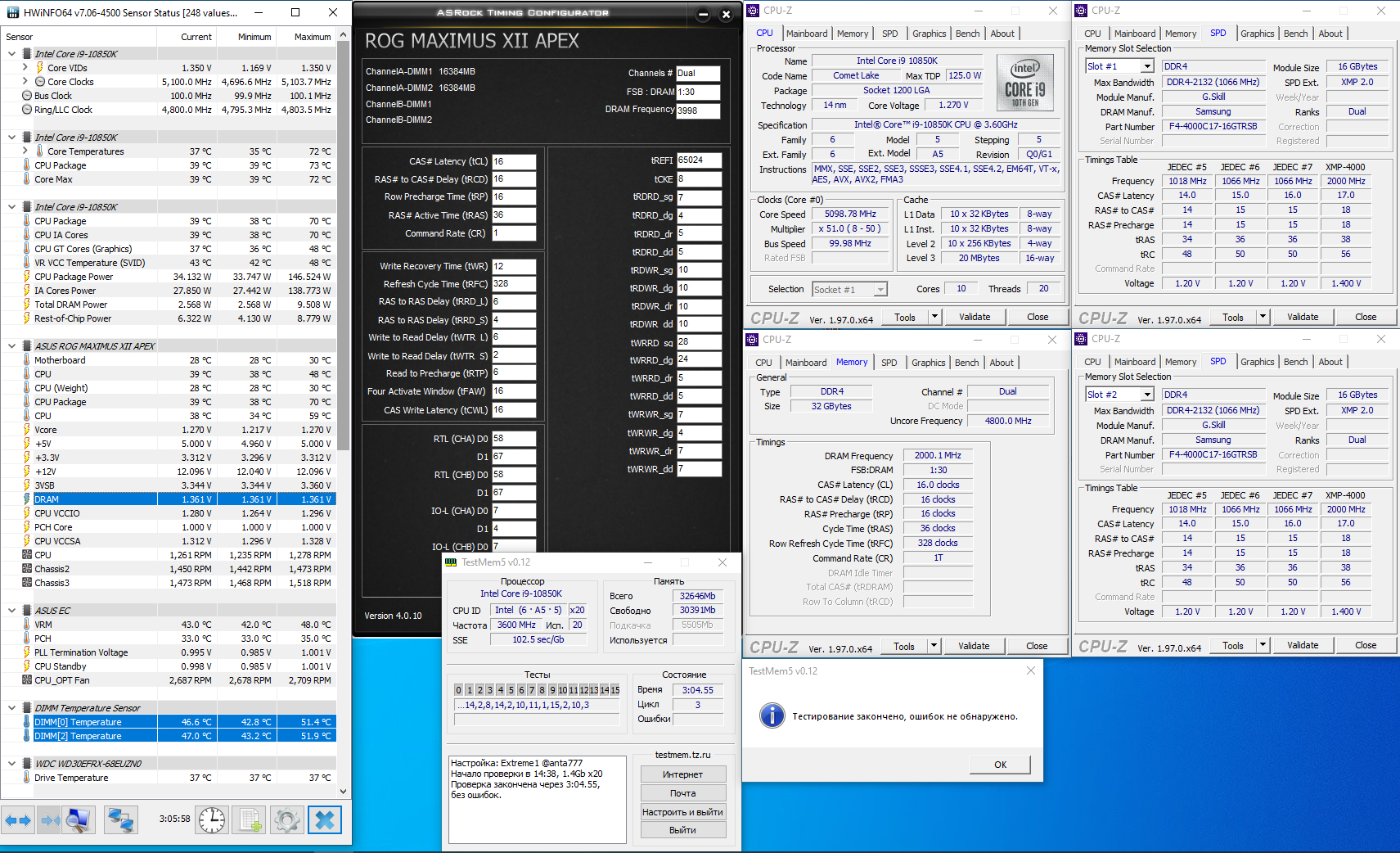Click the DRAM Frequency field showing 3998
Viewport: 1400px width, 853px height.
tap(698, 111)
